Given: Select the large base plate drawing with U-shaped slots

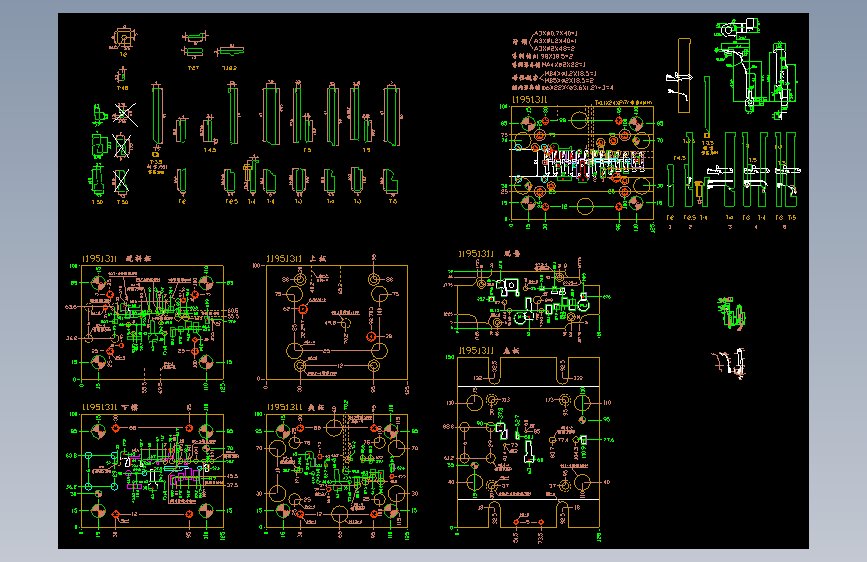Looking at the screenshot, I should click(x=528, y=443).
